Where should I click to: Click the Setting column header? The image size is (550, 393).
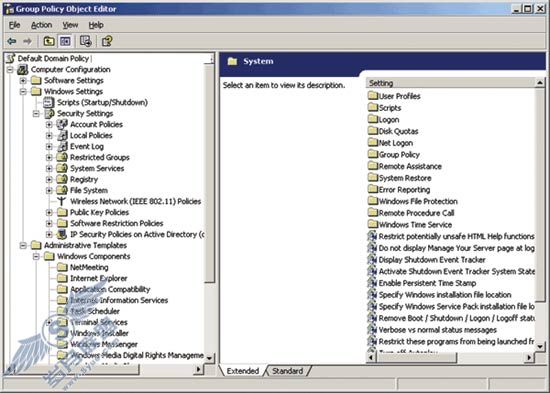451,83
